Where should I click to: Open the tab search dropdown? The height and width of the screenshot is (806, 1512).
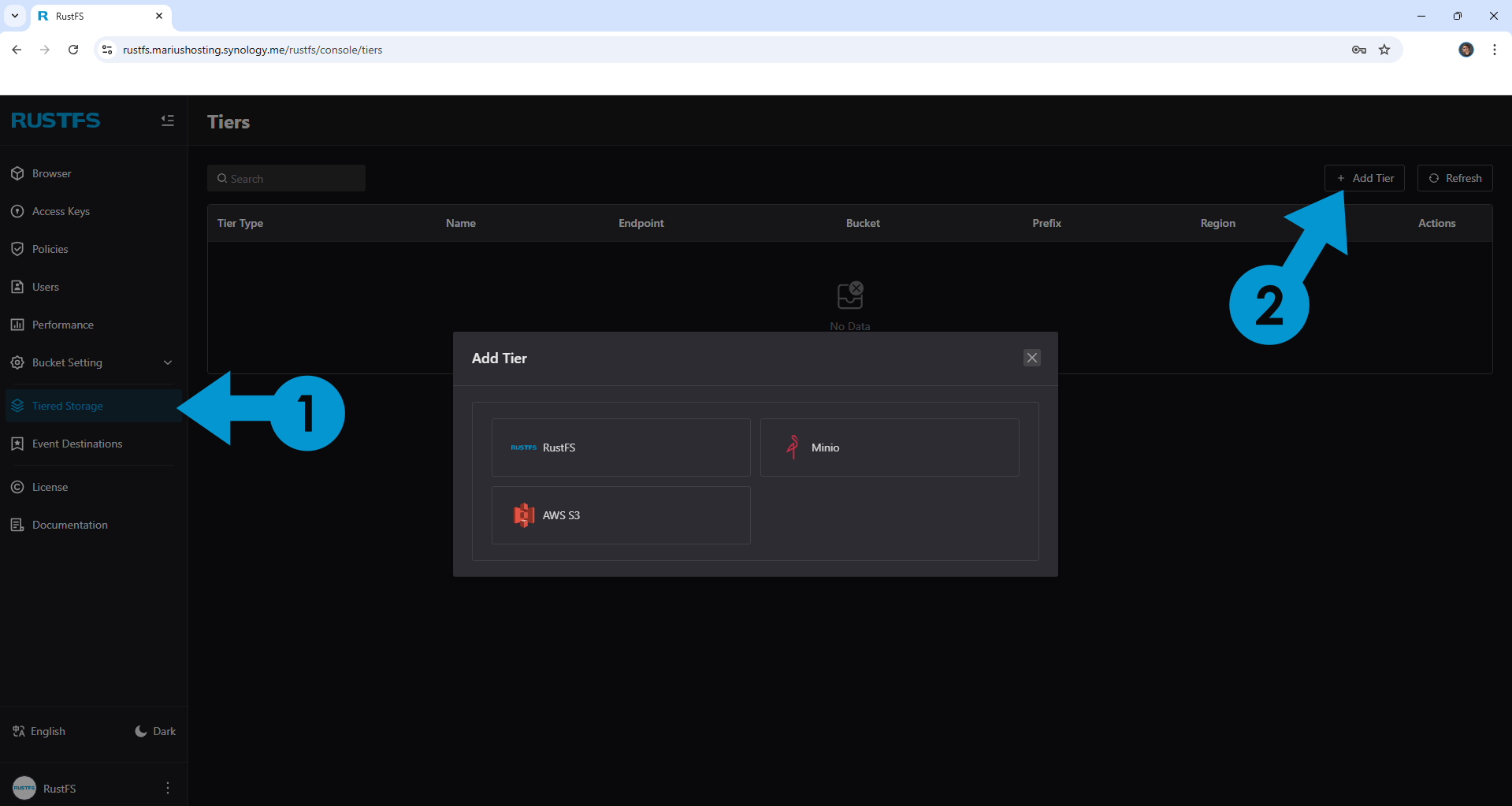coord(15,16)
